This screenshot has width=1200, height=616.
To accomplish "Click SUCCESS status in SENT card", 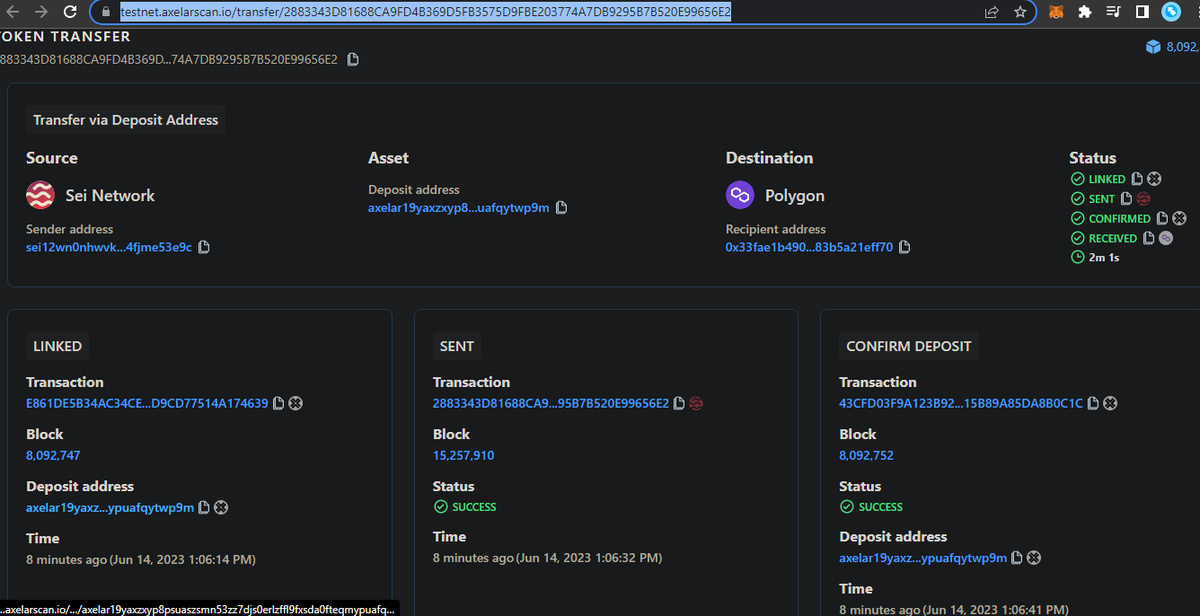I will [466, 507].
